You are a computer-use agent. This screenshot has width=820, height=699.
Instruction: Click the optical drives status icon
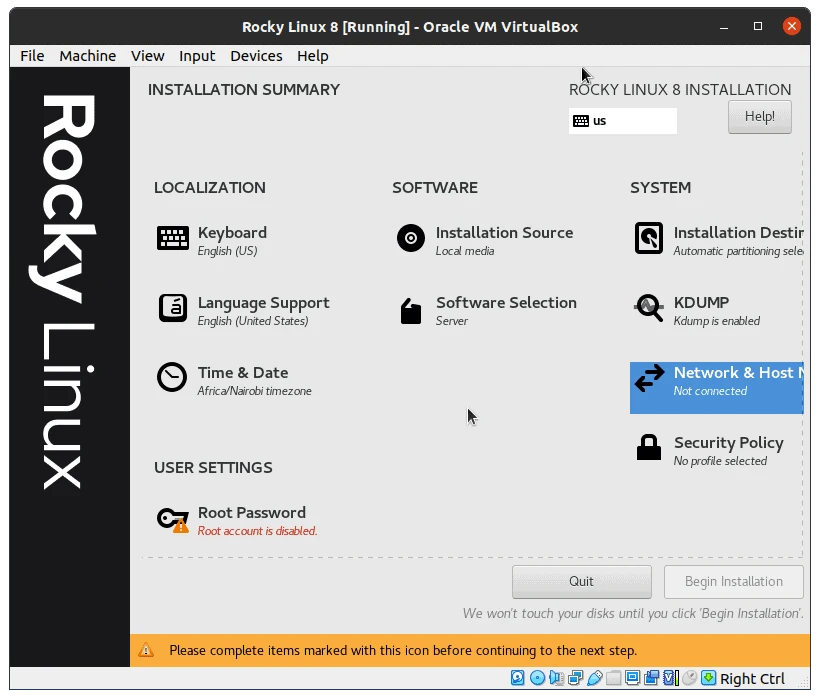point(537,678)
